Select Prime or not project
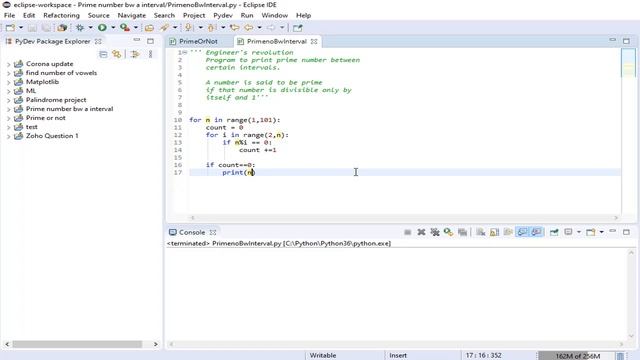This screenshot has height=360, width=640. pos(45,118)
